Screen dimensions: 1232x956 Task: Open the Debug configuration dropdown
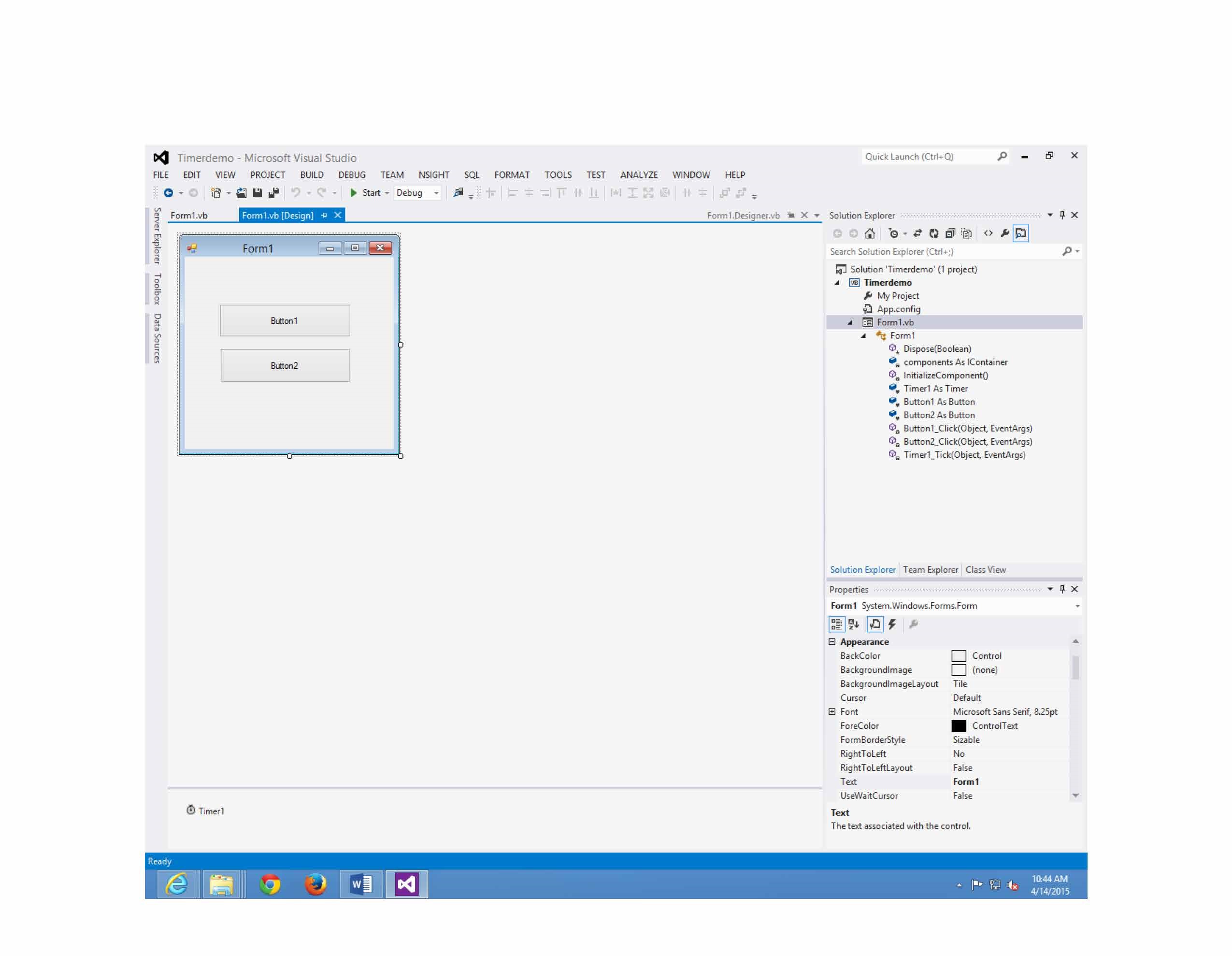point(436,193)
